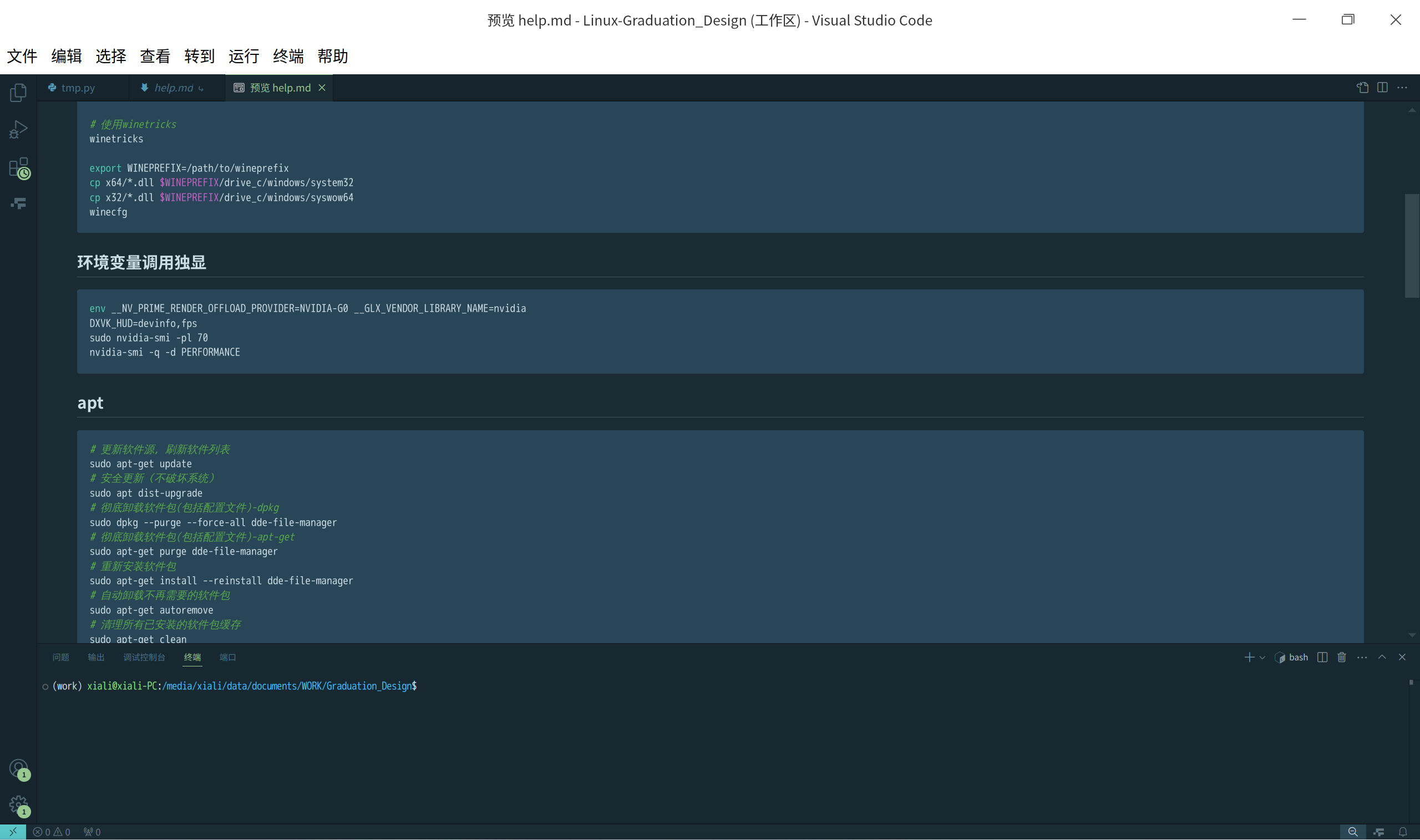The height and width of the screenshot is (840, 1420).
Task: Open the 帮助 menu
Action: (332, 56)
